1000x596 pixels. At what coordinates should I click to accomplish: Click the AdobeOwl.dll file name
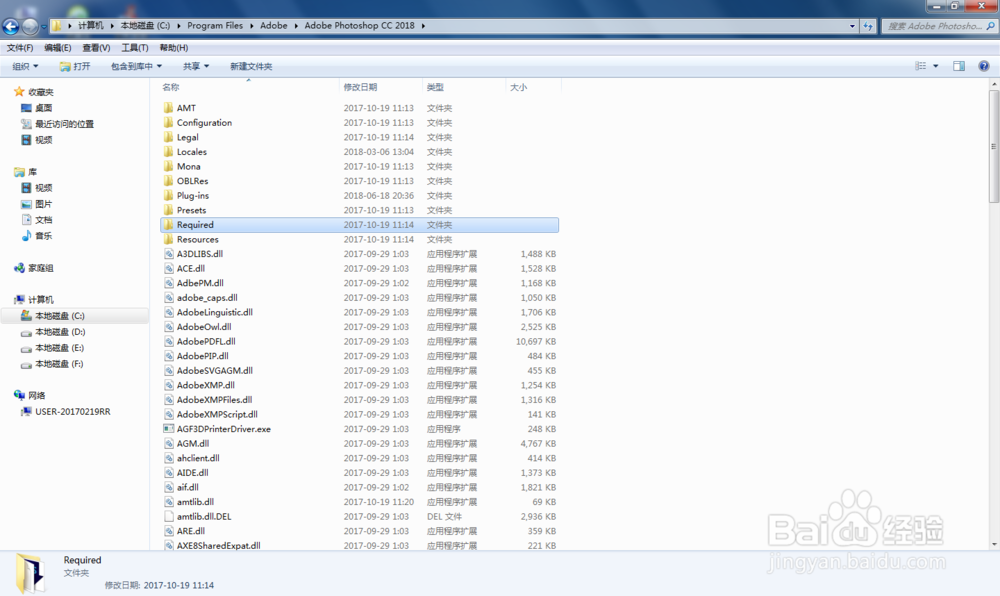(x=204, y=327)
